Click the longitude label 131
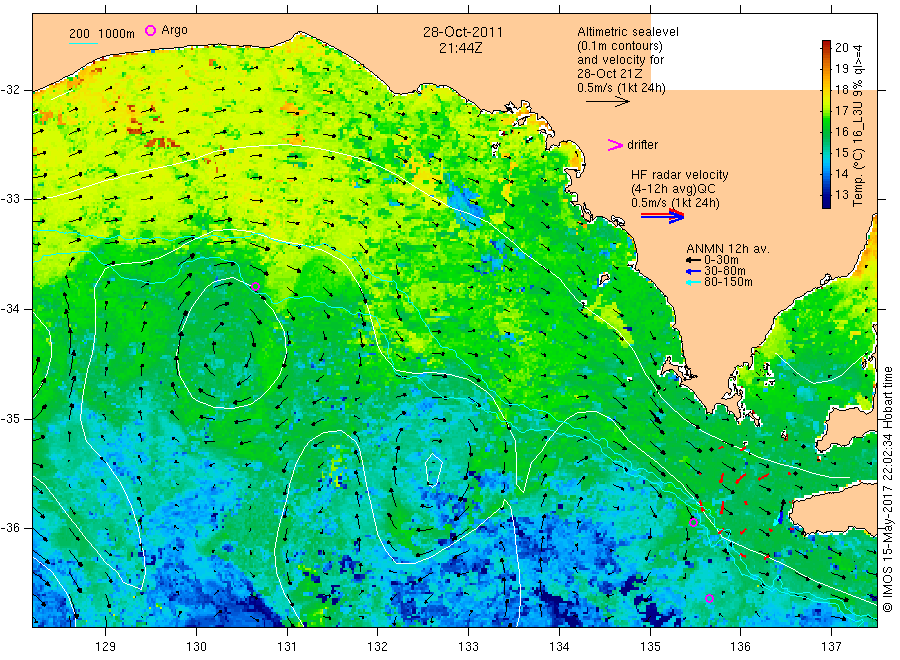 (287, 647)
